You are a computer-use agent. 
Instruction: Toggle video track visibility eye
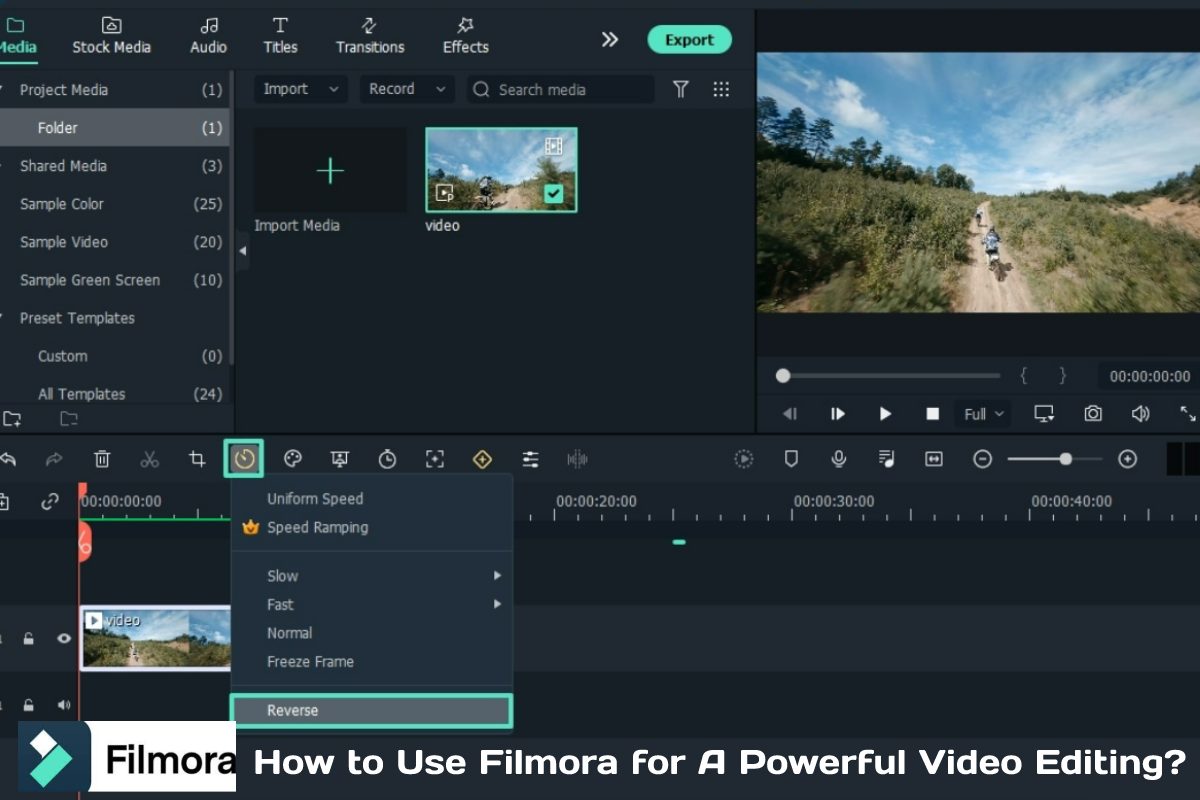point(64,638)
